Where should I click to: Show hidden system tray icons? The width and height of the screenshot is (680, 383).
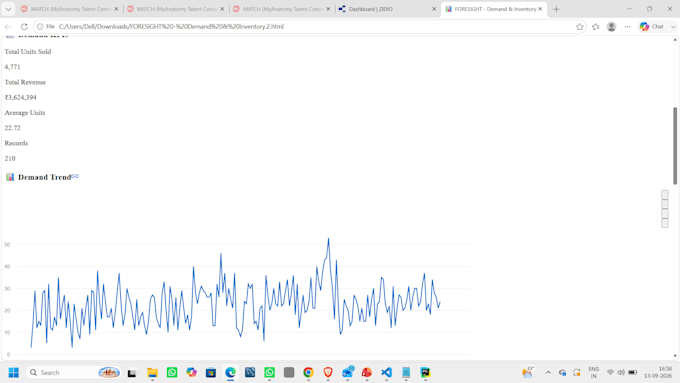click(548, 373)
